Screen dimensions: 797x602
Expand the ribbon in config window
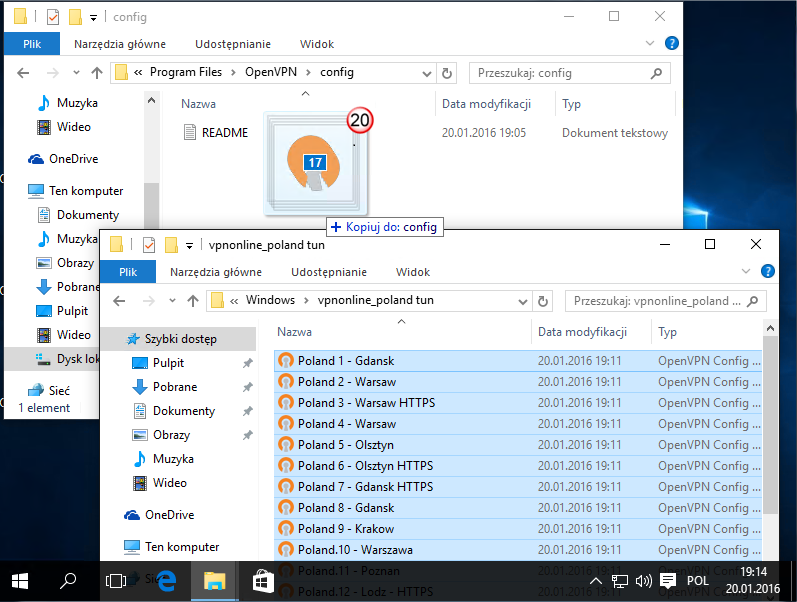pyautogui.click(x=650, y=43)
